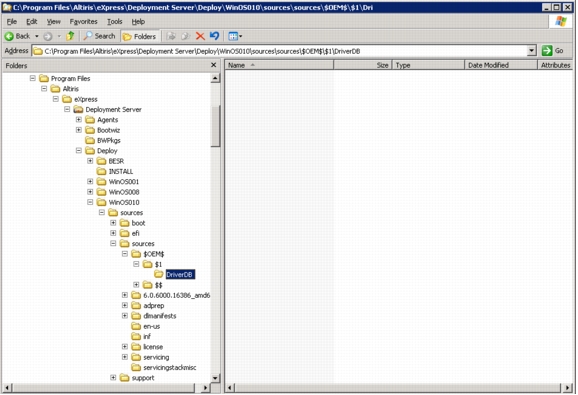Click the Go button
Image resolution: width=578 pixels, height=395 pixels.
point(553,51)
